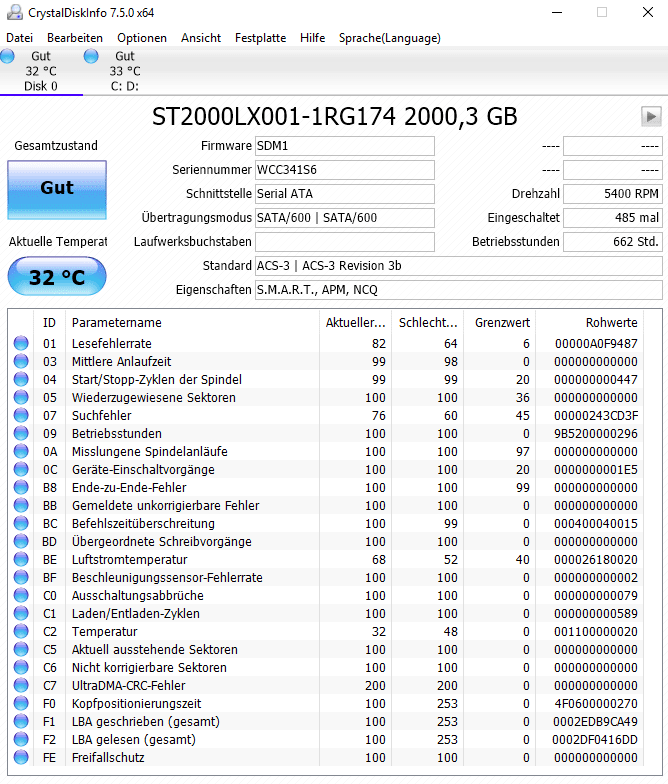Click the Gut overall health status button
This screenshot has height=784, width=668.
[x=57, y=190]
